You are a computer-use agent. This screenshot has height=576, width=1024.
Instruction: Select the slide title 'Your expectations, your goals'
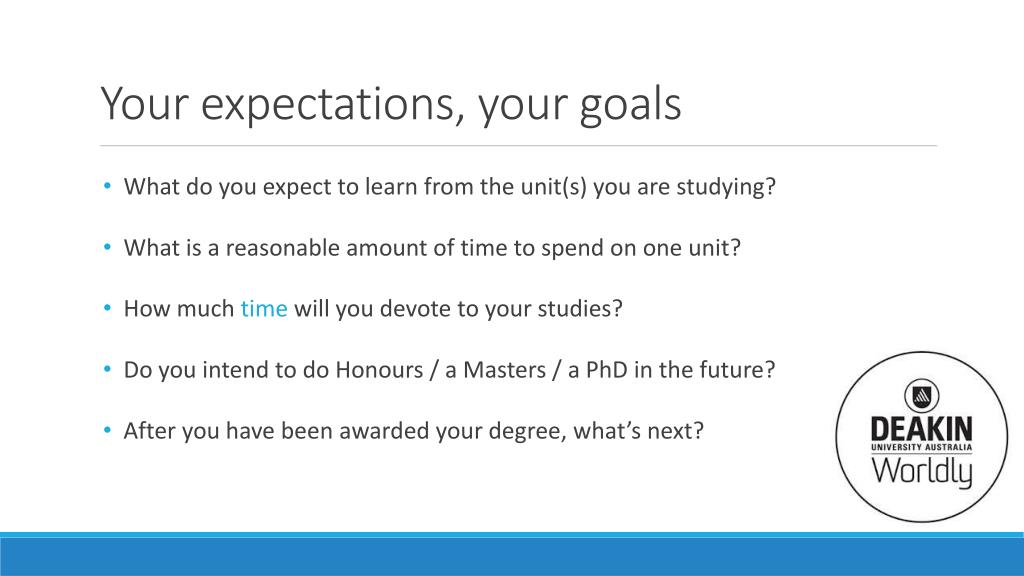point(391,104)
